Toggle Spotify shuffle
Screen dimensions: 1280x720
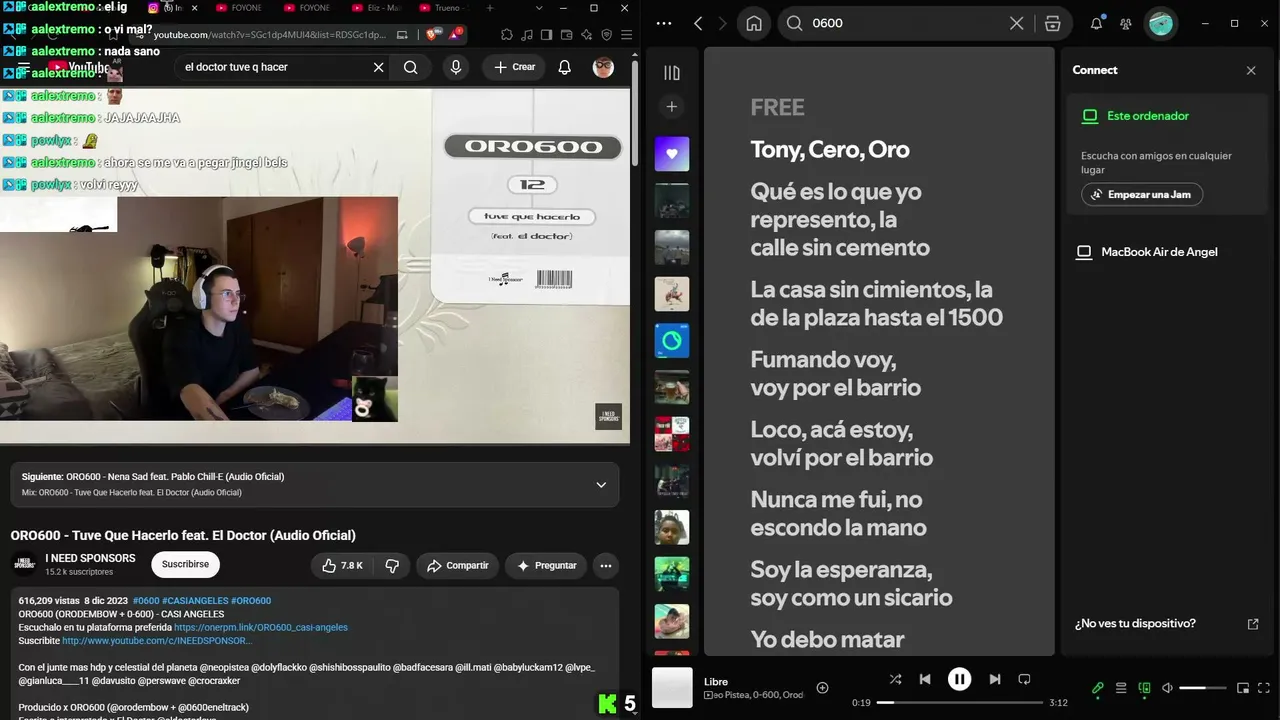tap(895, 679)
